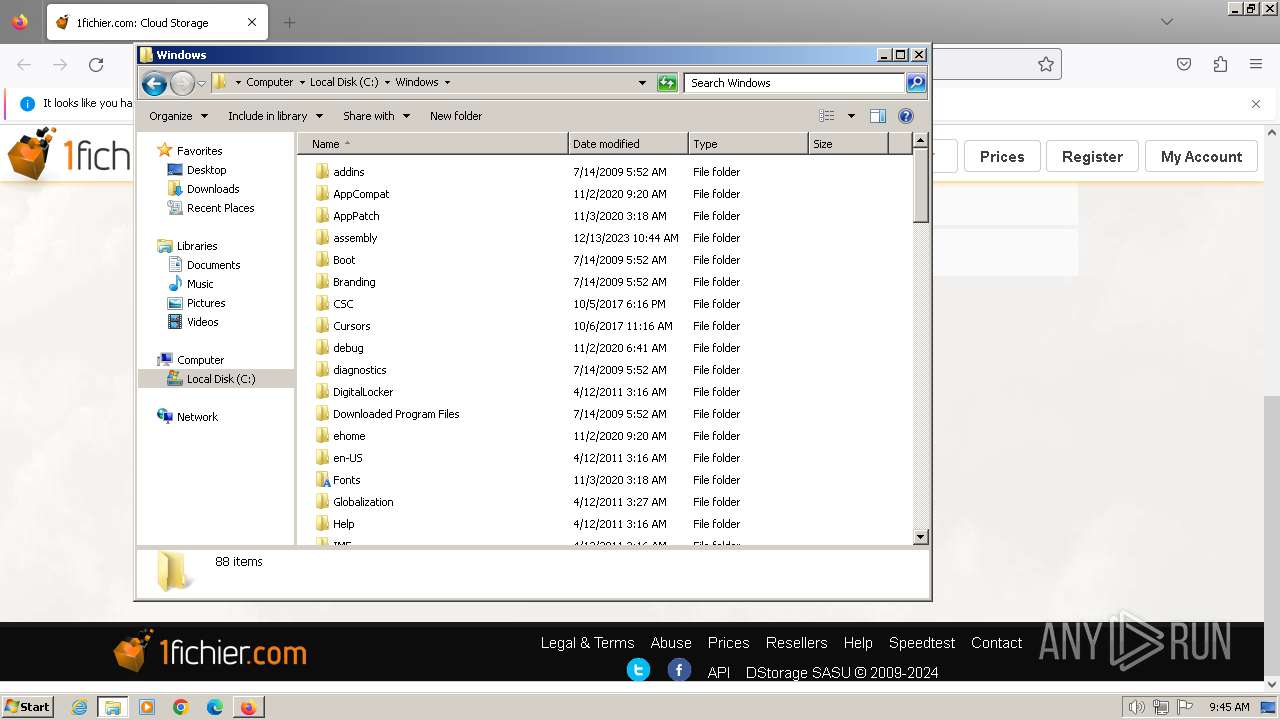Sort by Size column header
This screenshot has width=1280, height=720.
pos(848,144)
